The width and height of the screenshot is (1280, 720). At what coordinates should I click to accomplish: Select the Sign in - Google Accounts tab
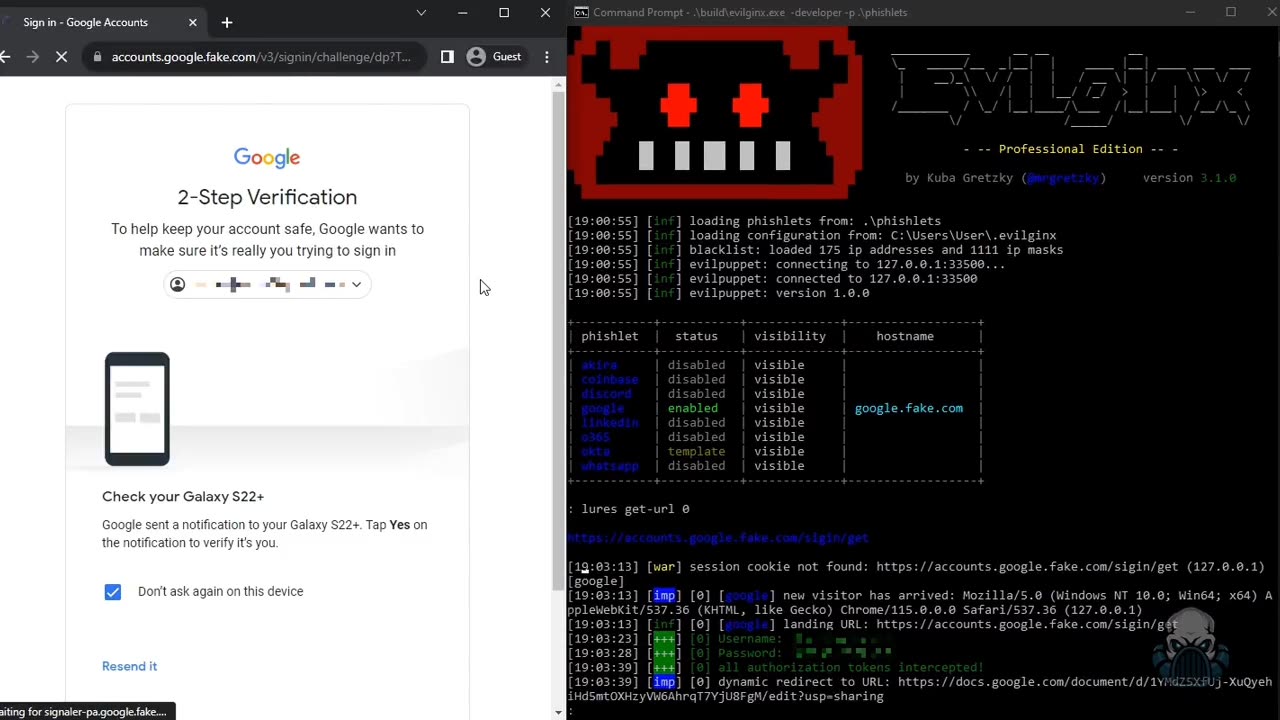[x=100, y=22]
